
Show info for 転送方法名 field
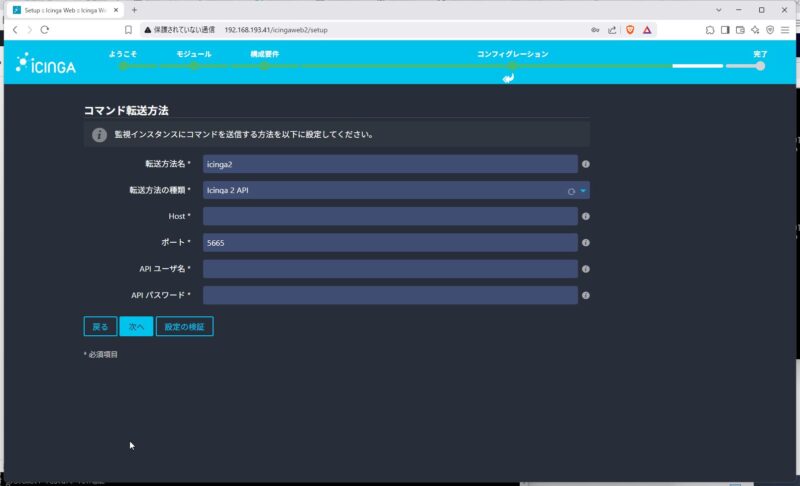pyautogui.click(x=586, y=164)
